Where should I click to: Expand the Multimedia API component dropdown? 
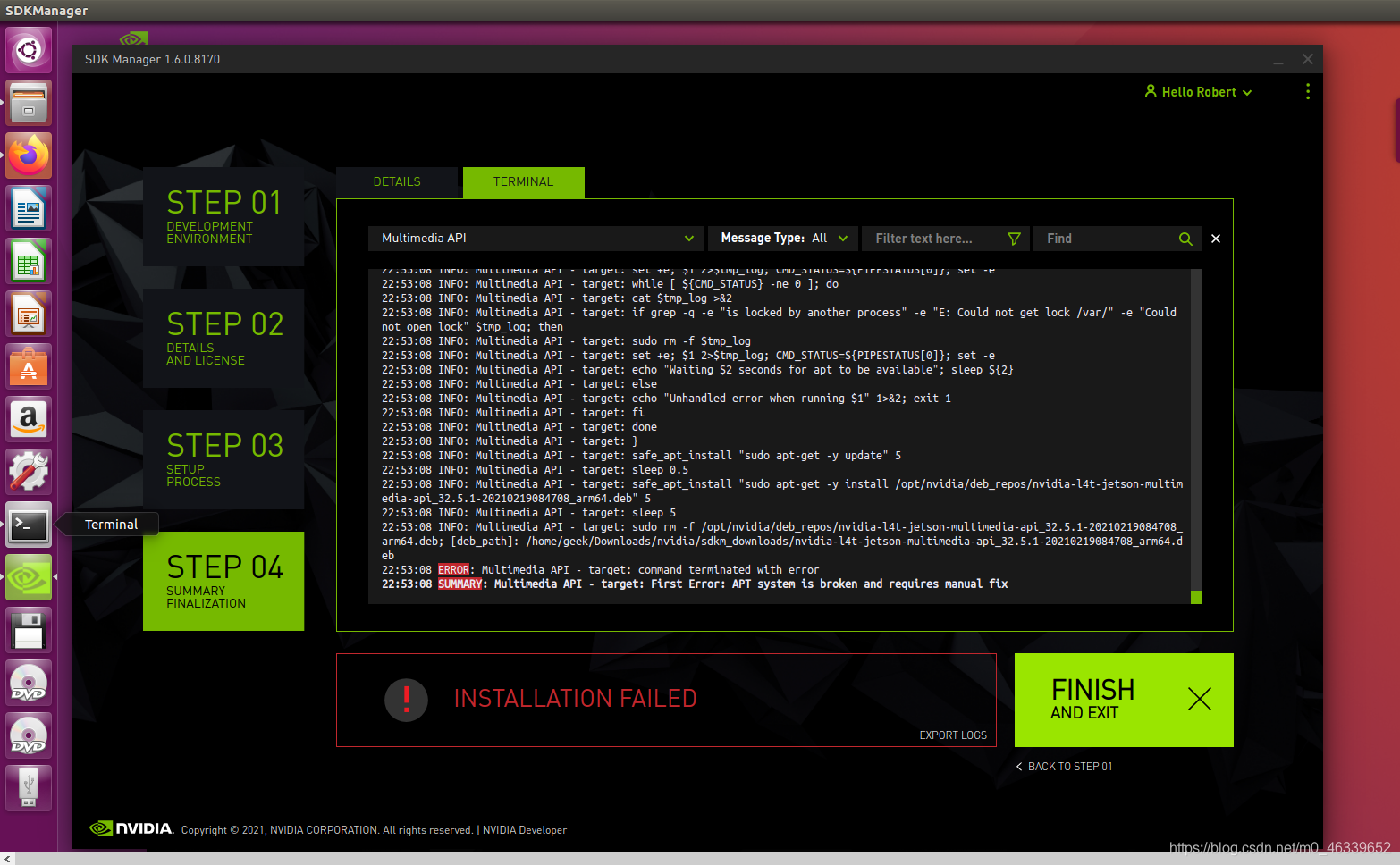point(536,239)
